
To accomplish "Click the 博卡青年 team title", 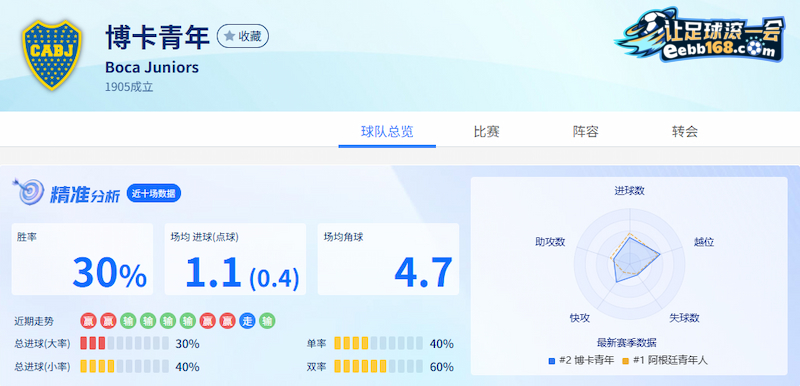I will (158, 37).
